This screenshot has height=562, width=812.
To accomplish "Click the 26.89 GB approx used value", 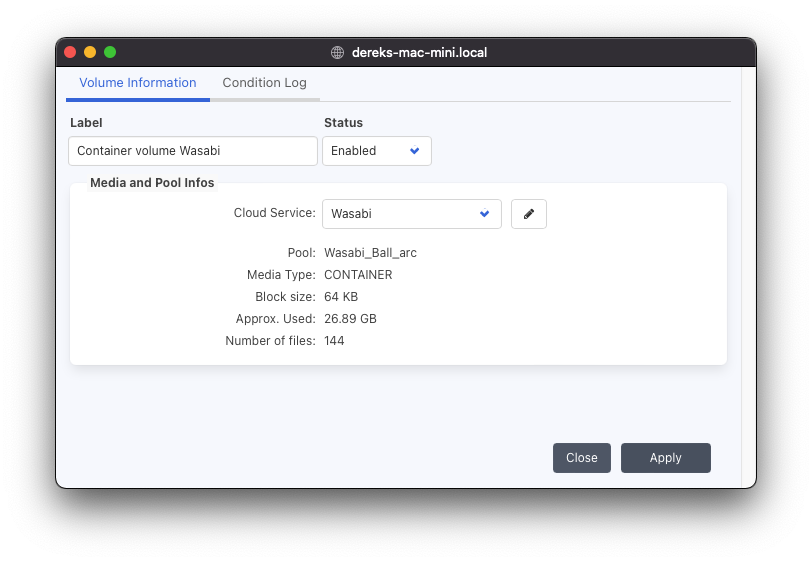I will [x=350, y=319].
